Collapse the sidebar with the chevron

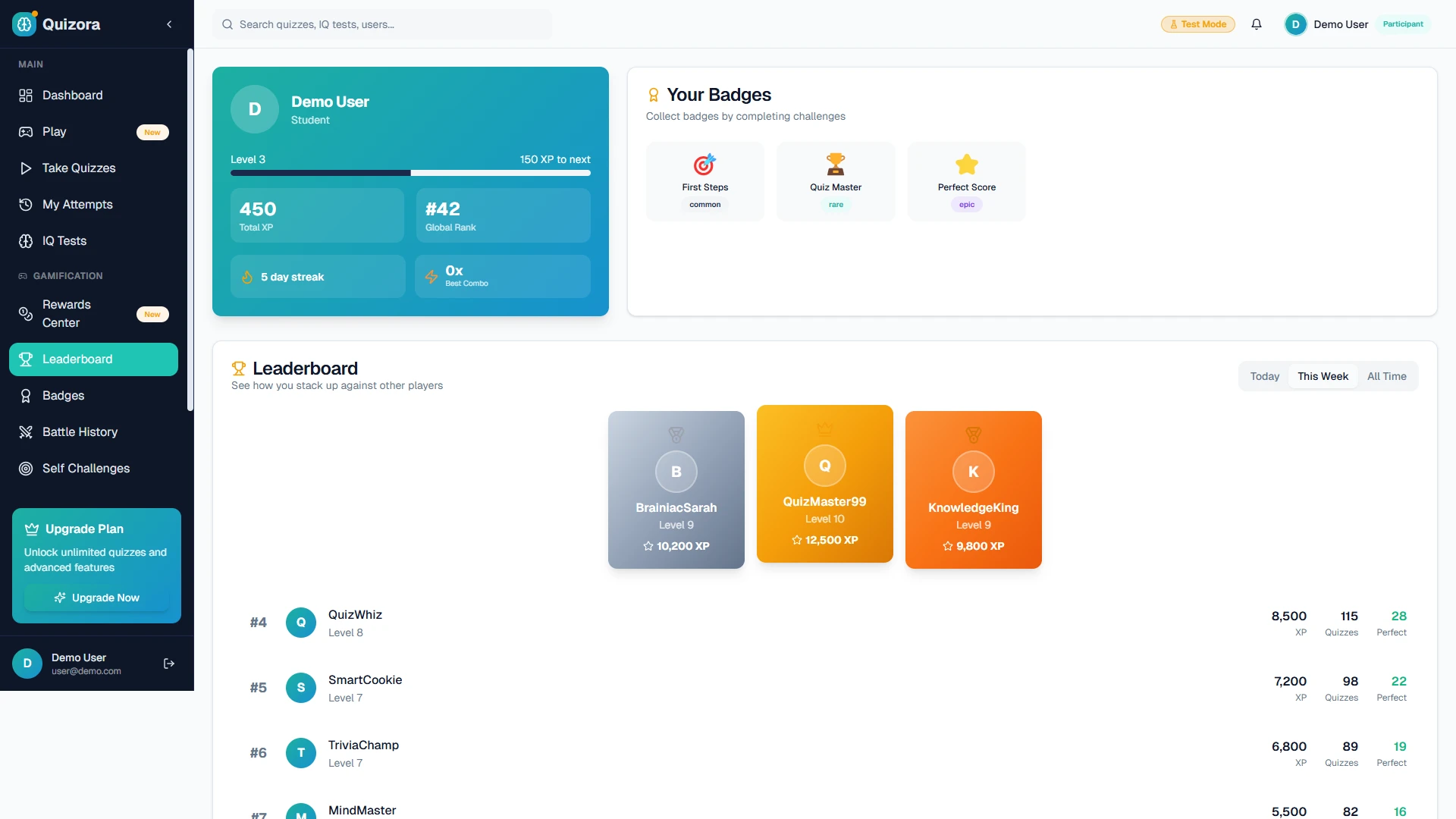pos(169,24)
